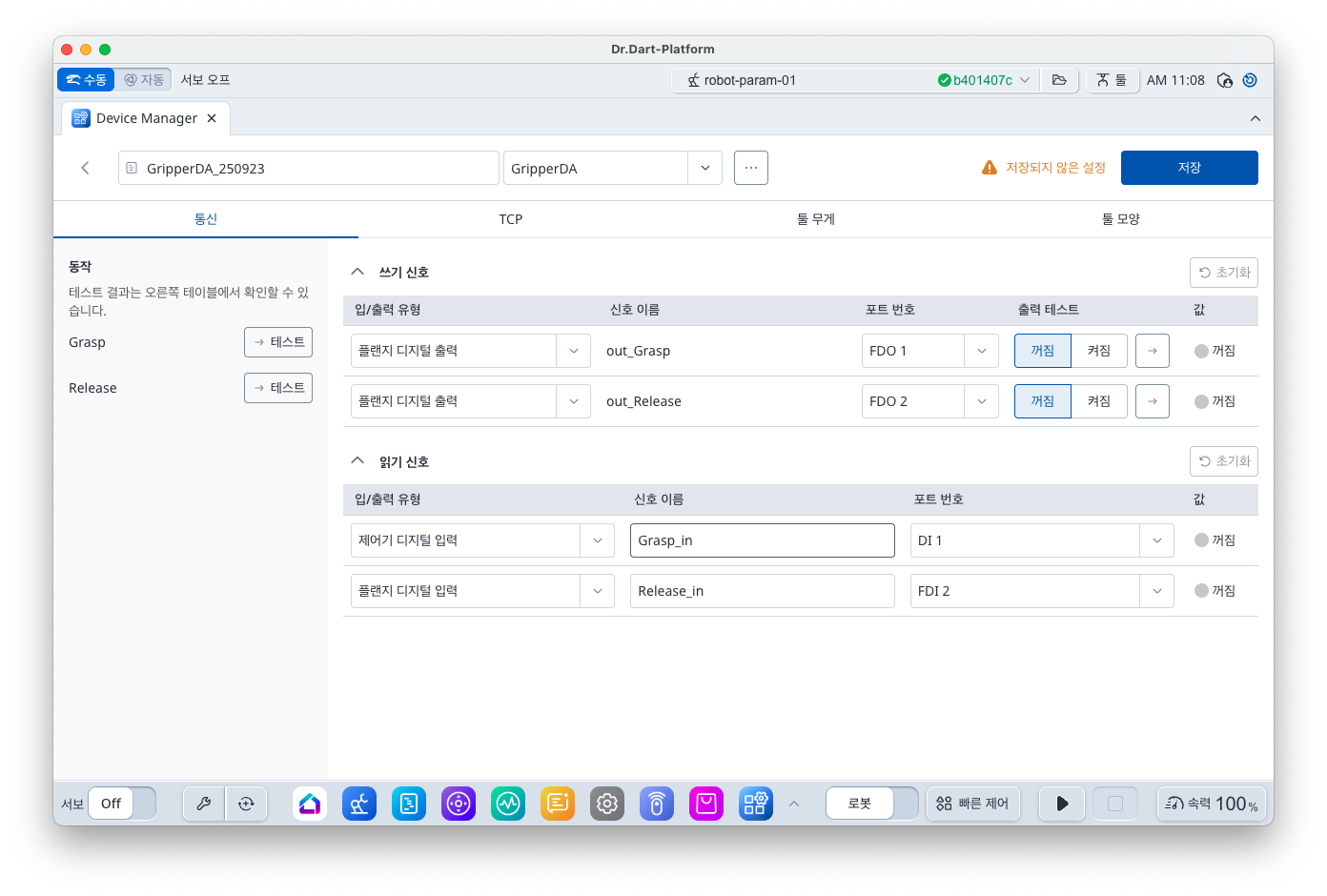Collapse the 쓰기 신호 section
The width and height of the screenshot is (1327, 896).
(357, 272)
